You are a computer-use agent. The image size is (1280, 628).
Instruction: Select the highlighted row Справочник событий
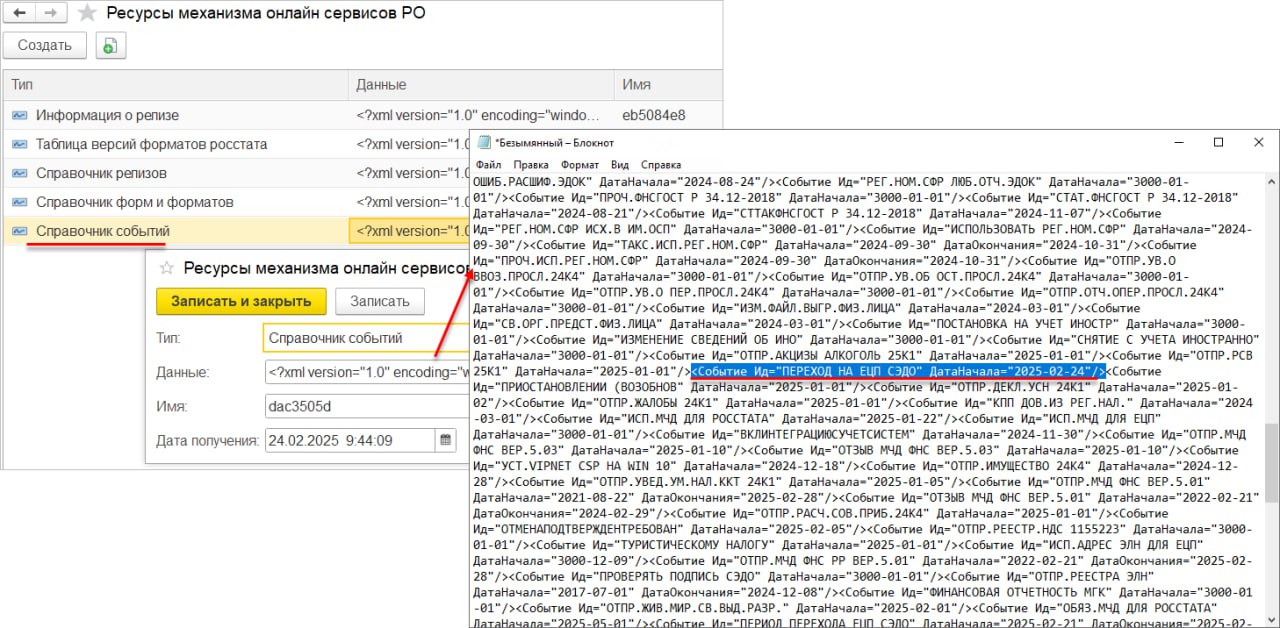click(x=236, y=231)
